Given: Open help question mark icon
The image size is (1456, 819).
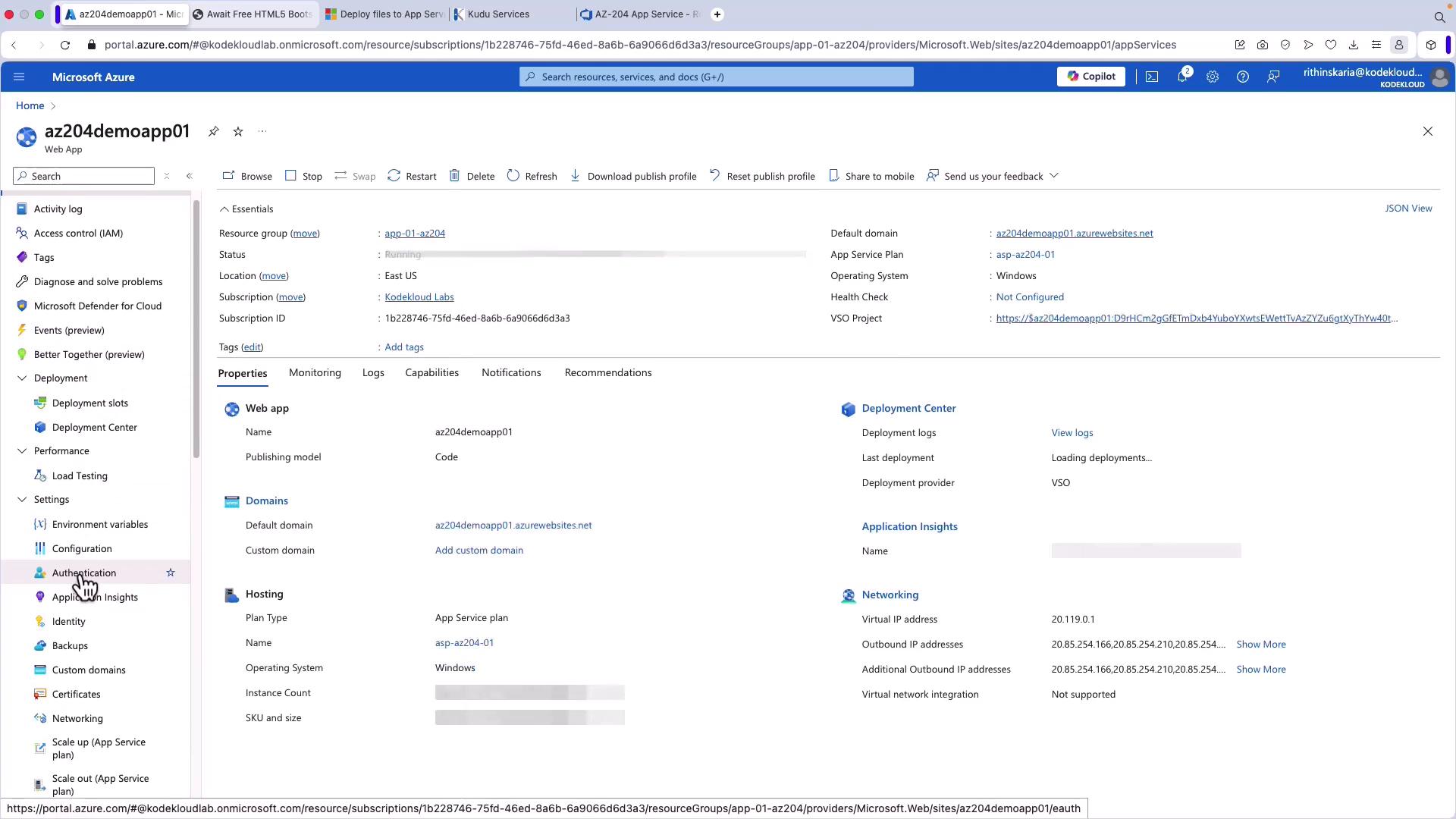Looking at the screenshot, I should pyautogui.click(x=1243, y=77).
